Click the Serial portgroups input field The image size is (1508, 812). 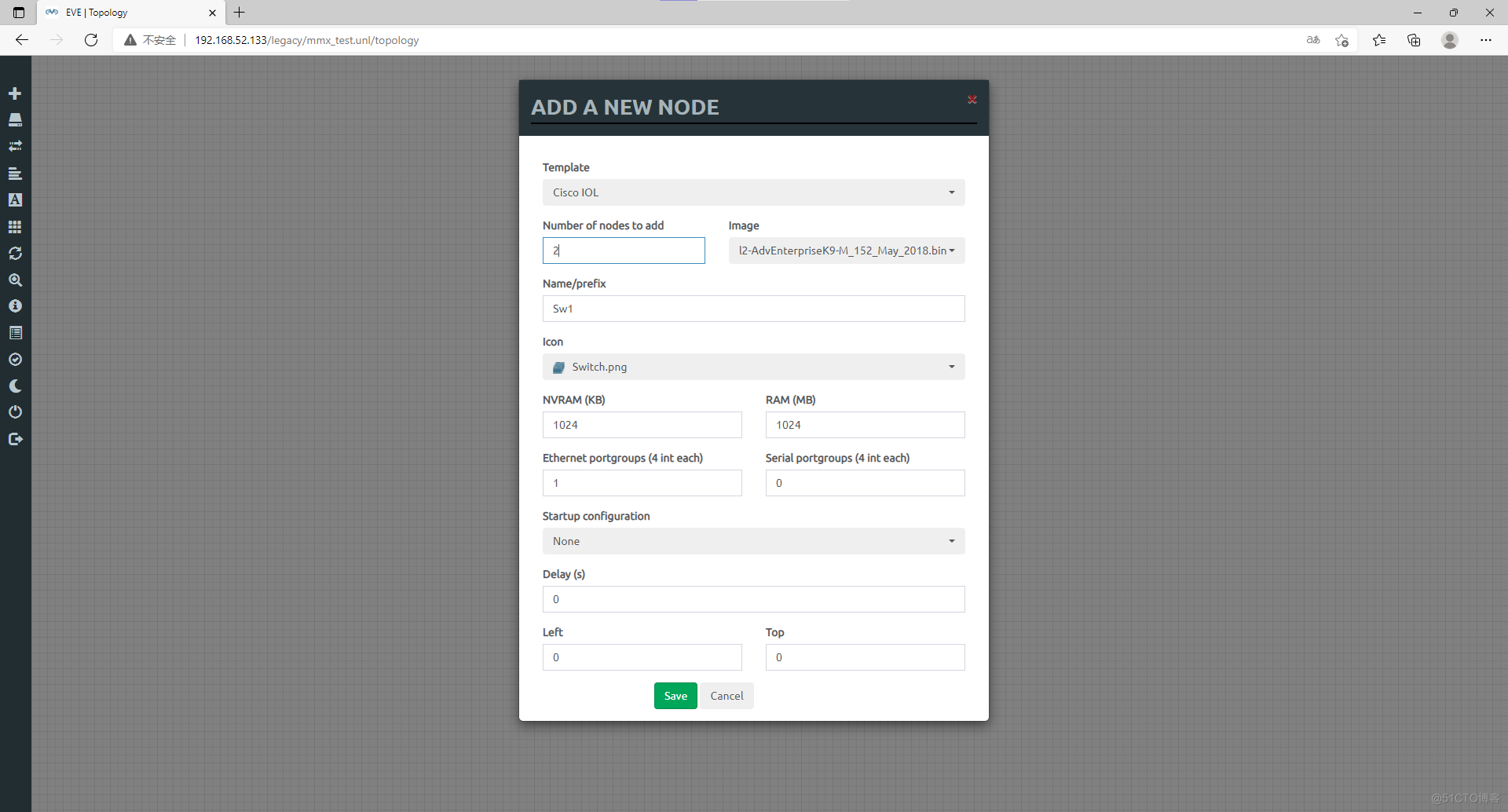pos(865,483)
